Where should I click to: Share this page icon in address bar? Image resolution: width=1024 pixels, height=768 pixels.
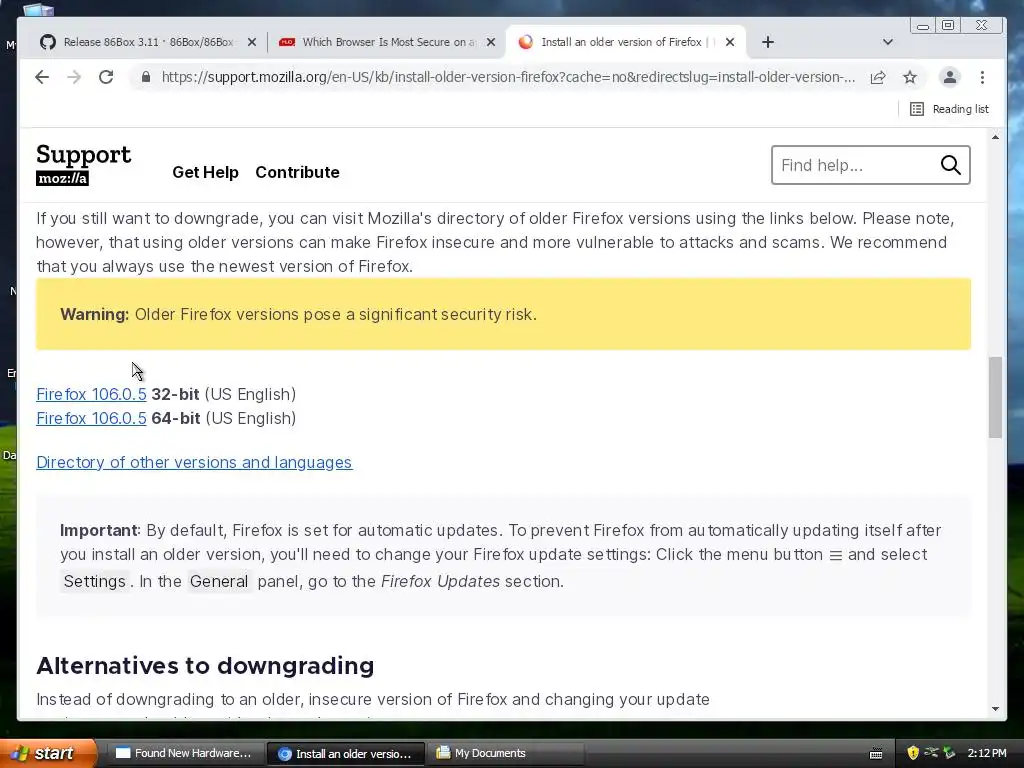tap(878, 77)
